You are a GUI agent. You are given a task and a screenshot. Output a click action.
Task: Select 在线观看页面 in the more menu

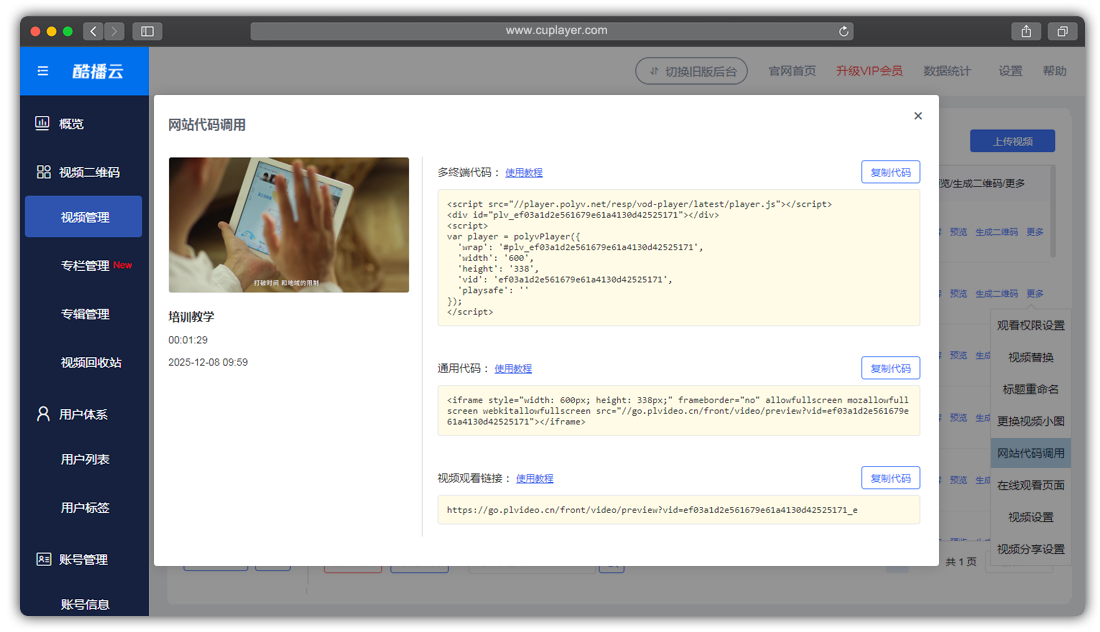point(1031,485)
